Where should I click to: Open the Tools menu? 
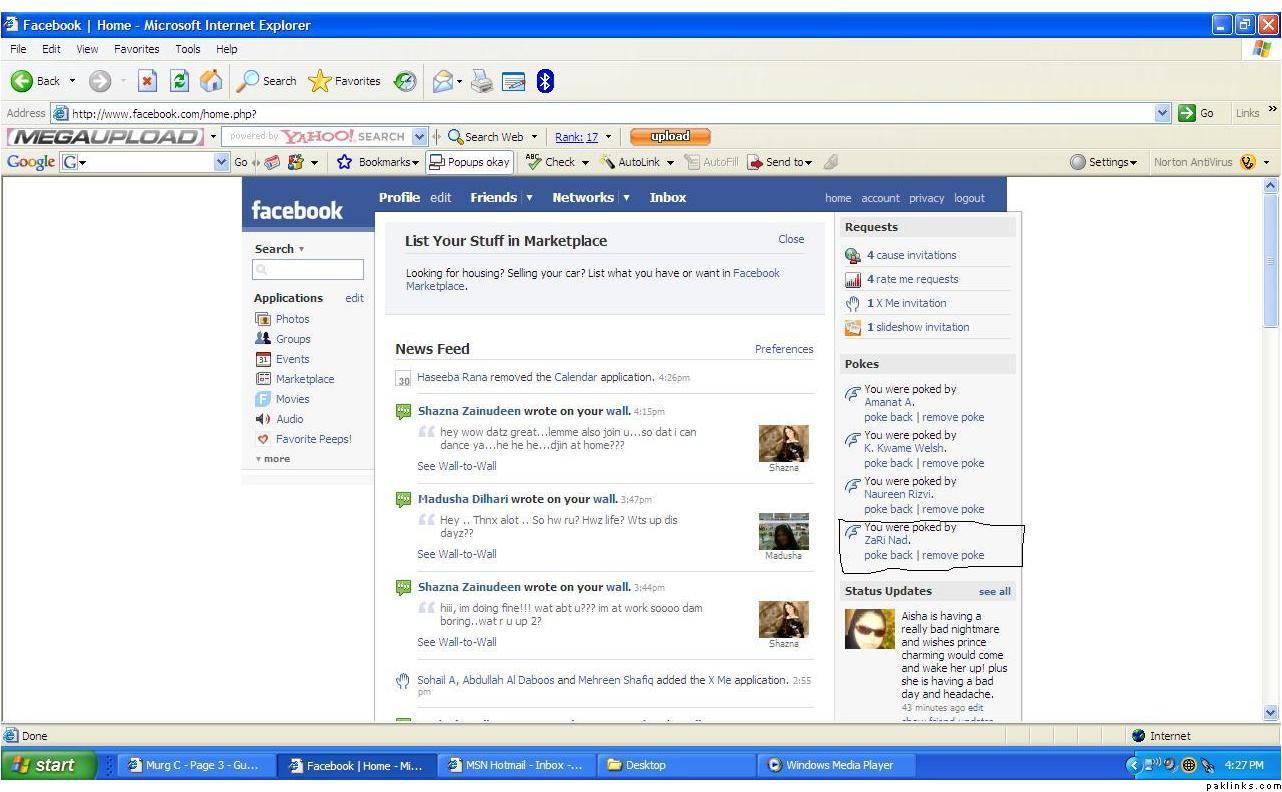click(x=188, y=49)
